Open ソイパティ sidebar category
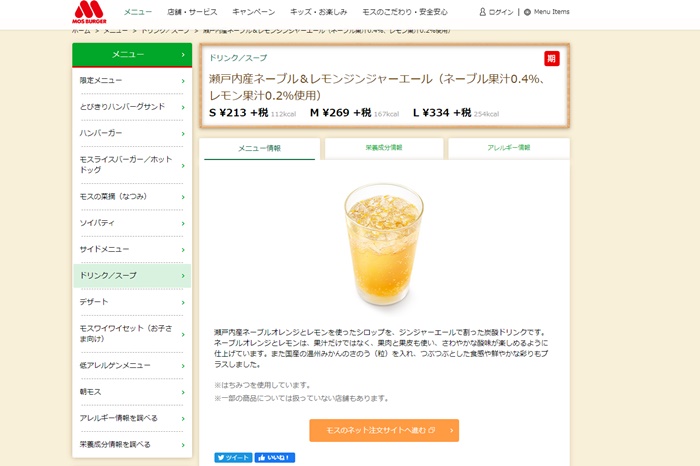This screenshot has width=700, height=466. (132, 223)
